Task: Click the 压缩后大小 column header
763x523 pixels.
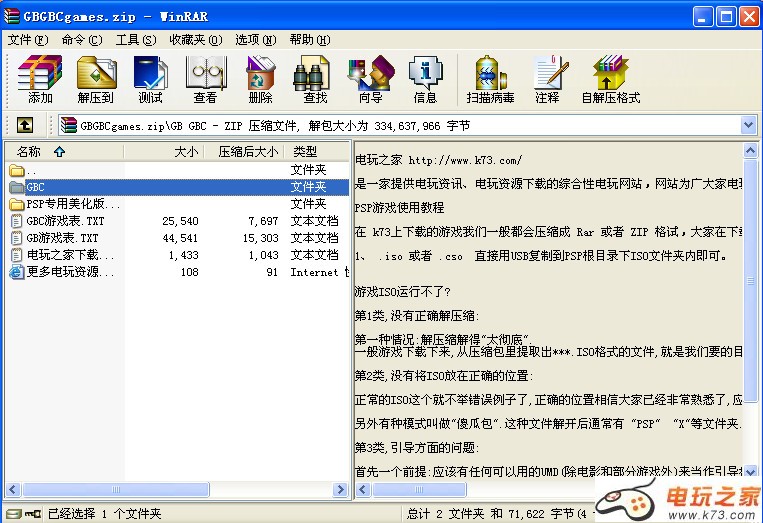Action: coord(247,152)
